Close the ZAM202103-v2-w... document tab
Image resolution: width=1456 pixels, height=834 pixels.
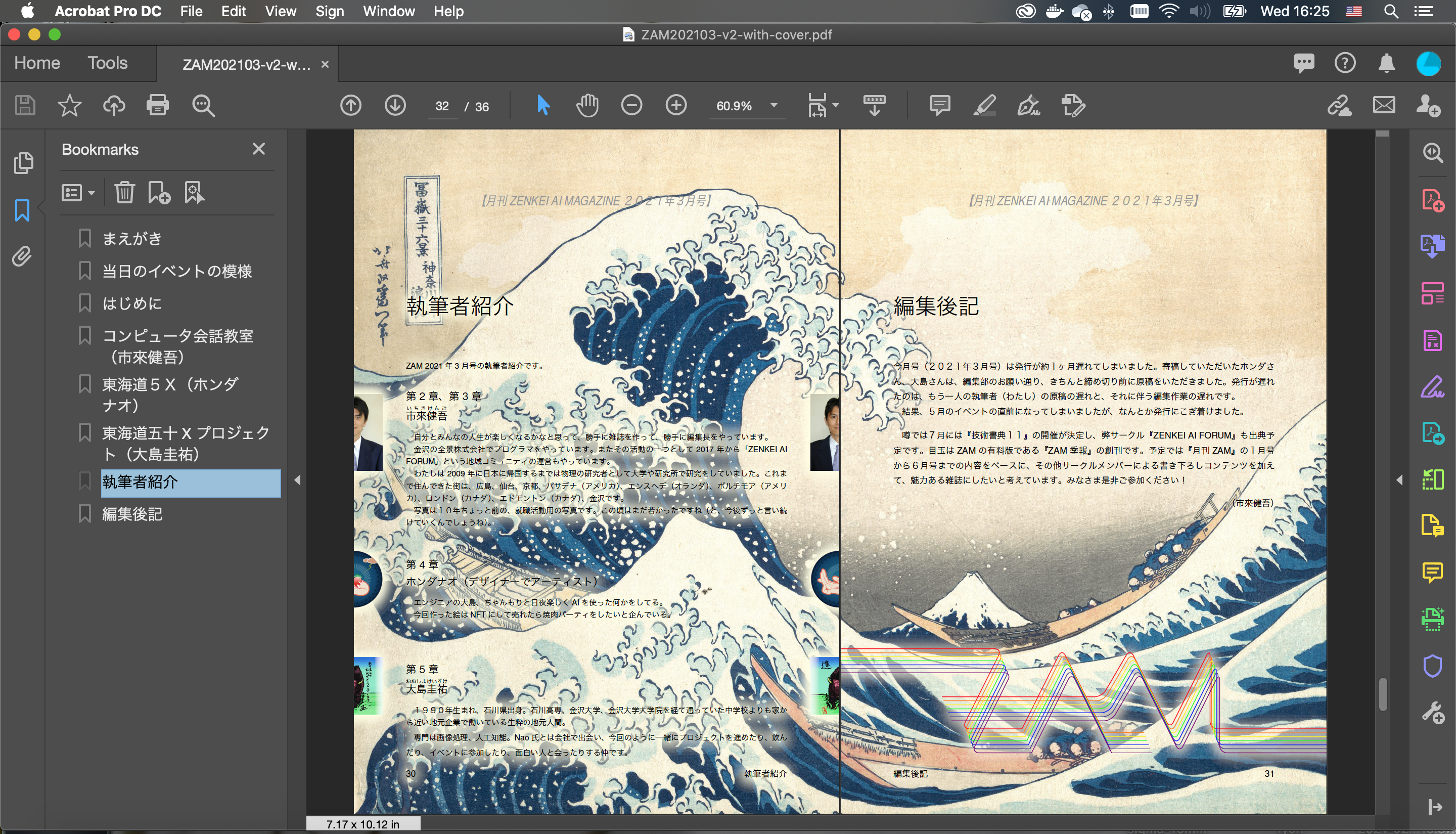(x=325, y=64)
